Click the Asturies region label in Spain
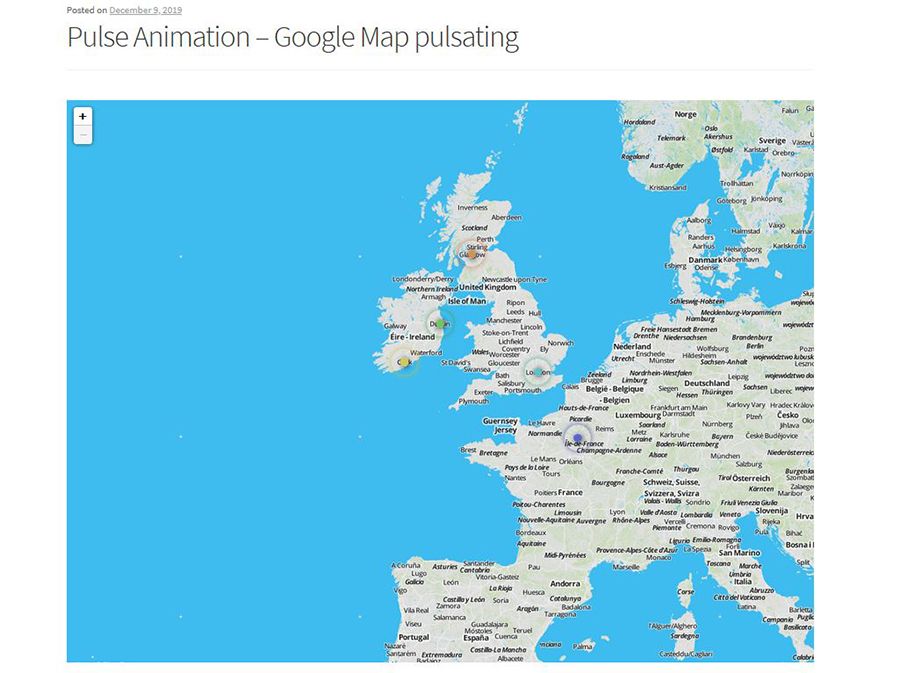The image size is (900, 673). [x=445, y=566]
